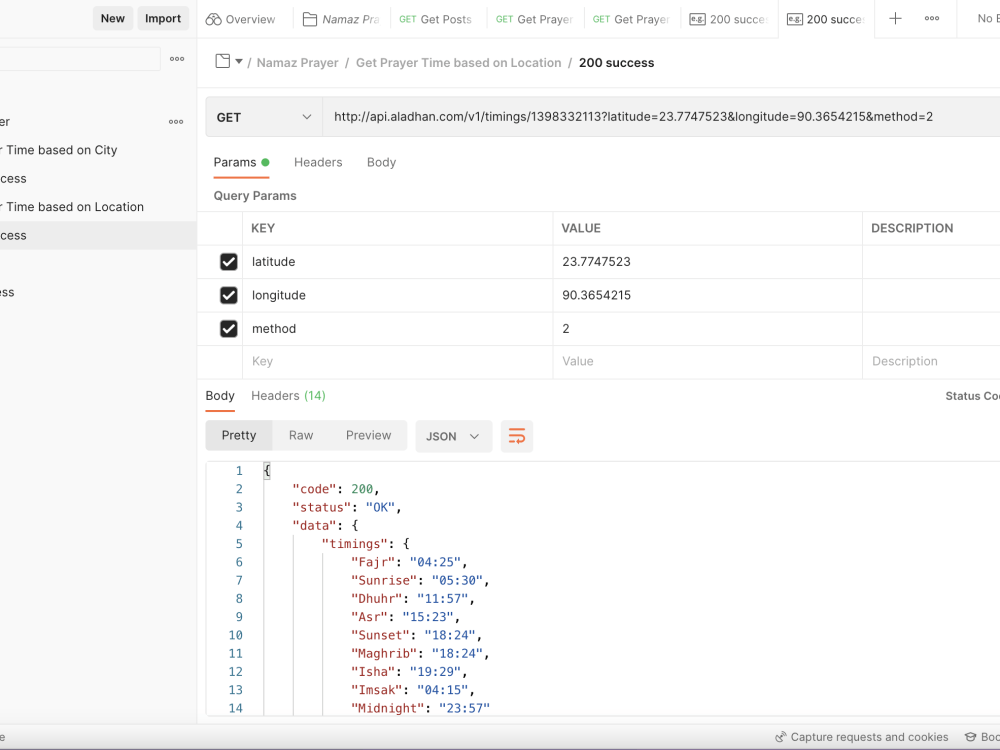Click the "Midnight" line in response
The width and height of the screenshot is (1000, 750).
[x=420, y=709]
